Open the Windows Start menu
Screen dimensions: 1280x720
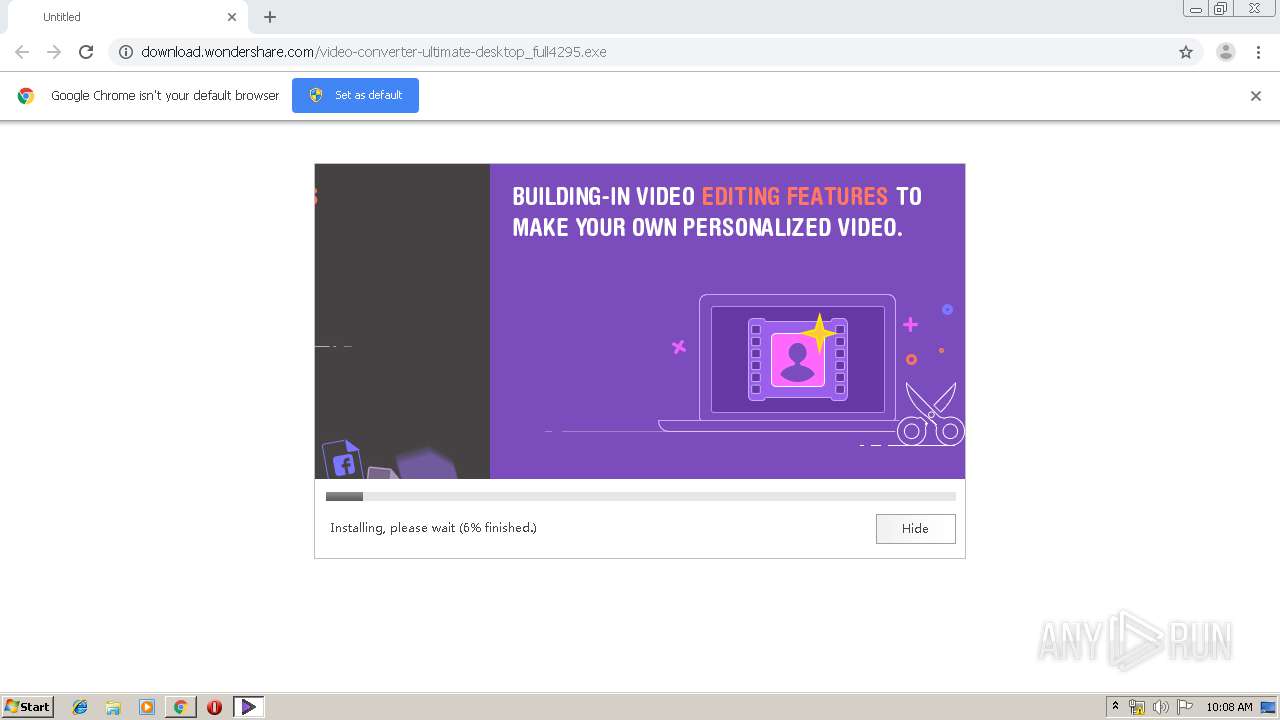28,707
